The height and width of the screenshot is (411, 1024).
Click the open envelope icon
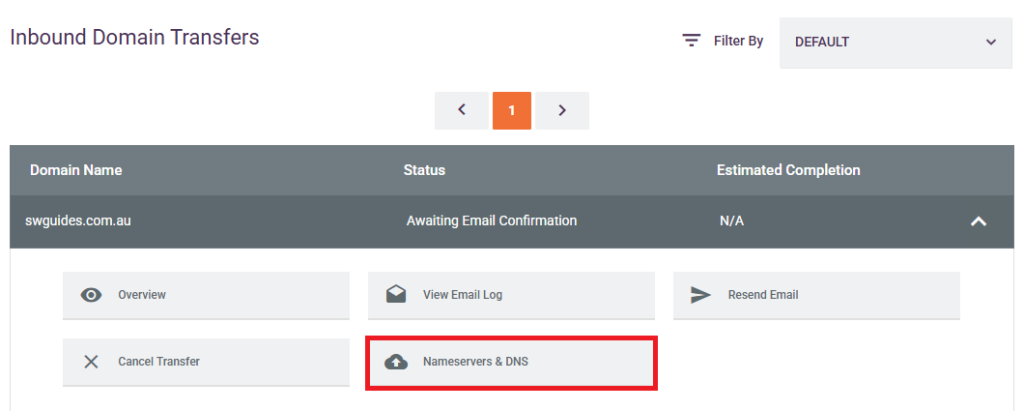click(x=396, y=295)
